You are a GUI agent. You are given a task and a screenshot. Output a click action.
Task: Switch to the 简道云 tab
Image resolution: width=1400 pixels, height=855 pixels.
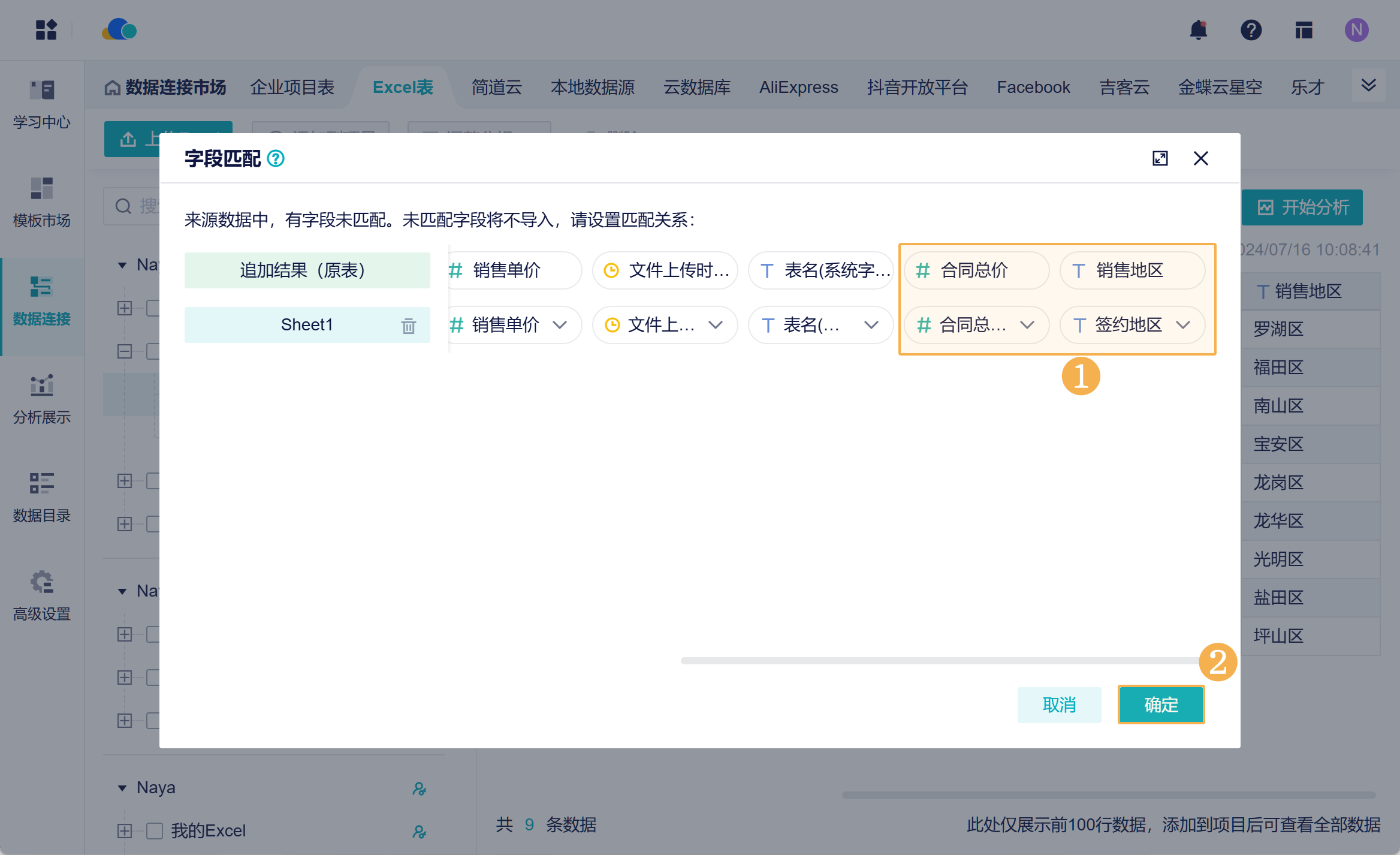tap(496, 88)
